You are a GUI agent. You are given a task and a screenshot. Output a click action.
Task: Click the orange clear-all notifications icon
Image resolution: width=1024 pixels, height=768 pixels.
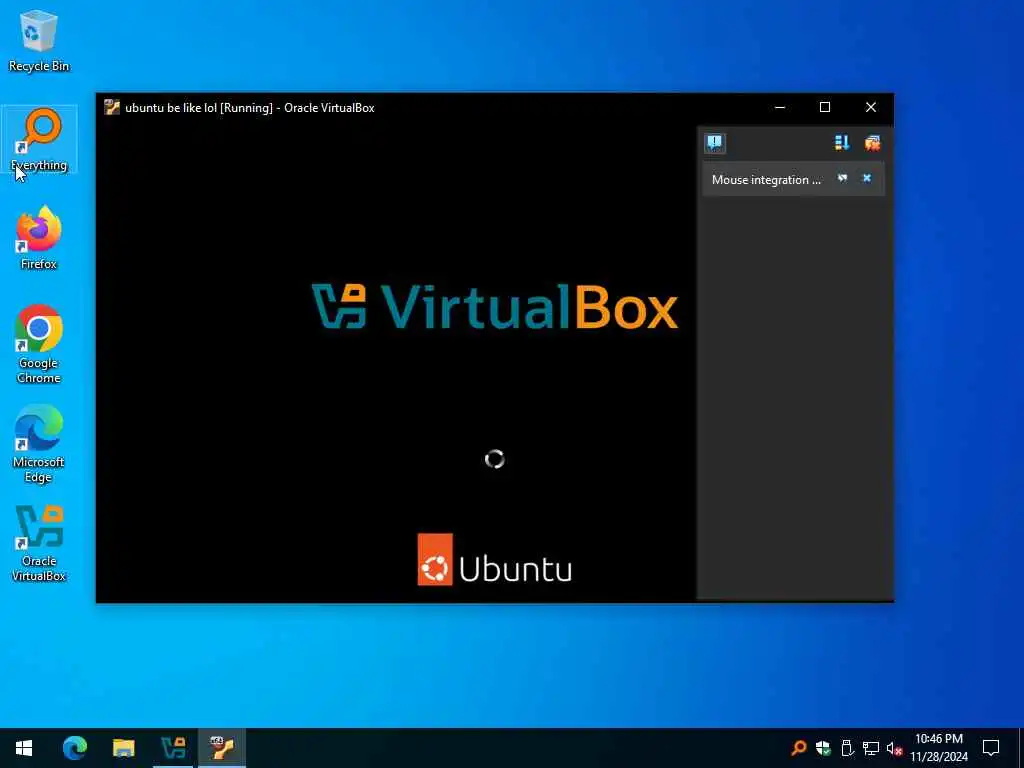pos(872,143)
